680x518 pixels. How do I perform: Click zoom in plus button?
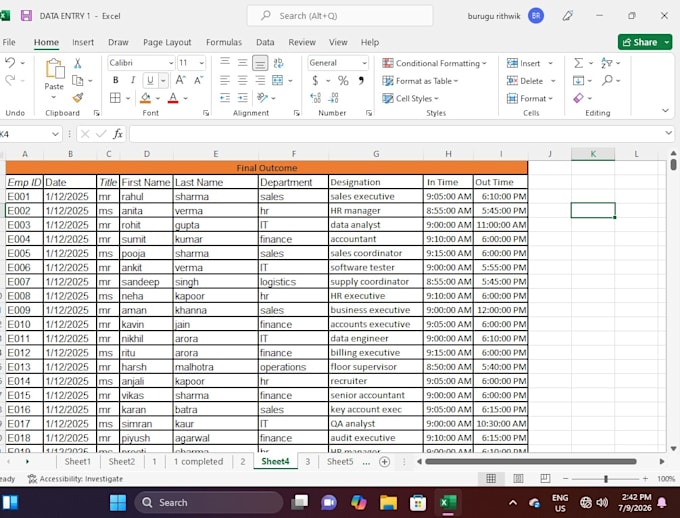[x=645, y=479]
